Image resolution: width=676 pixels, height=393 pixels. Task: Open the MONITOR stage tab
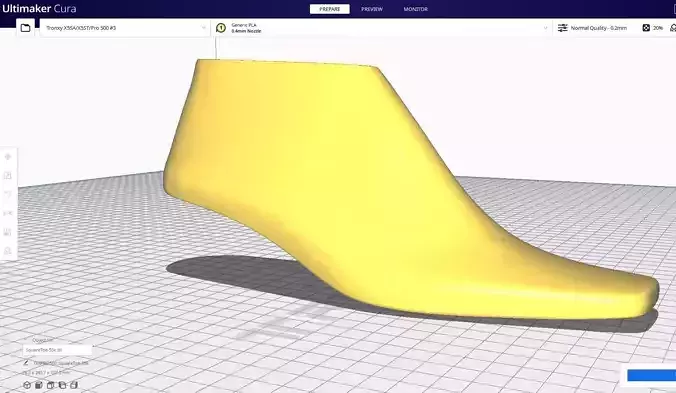[x=416, y=9]
